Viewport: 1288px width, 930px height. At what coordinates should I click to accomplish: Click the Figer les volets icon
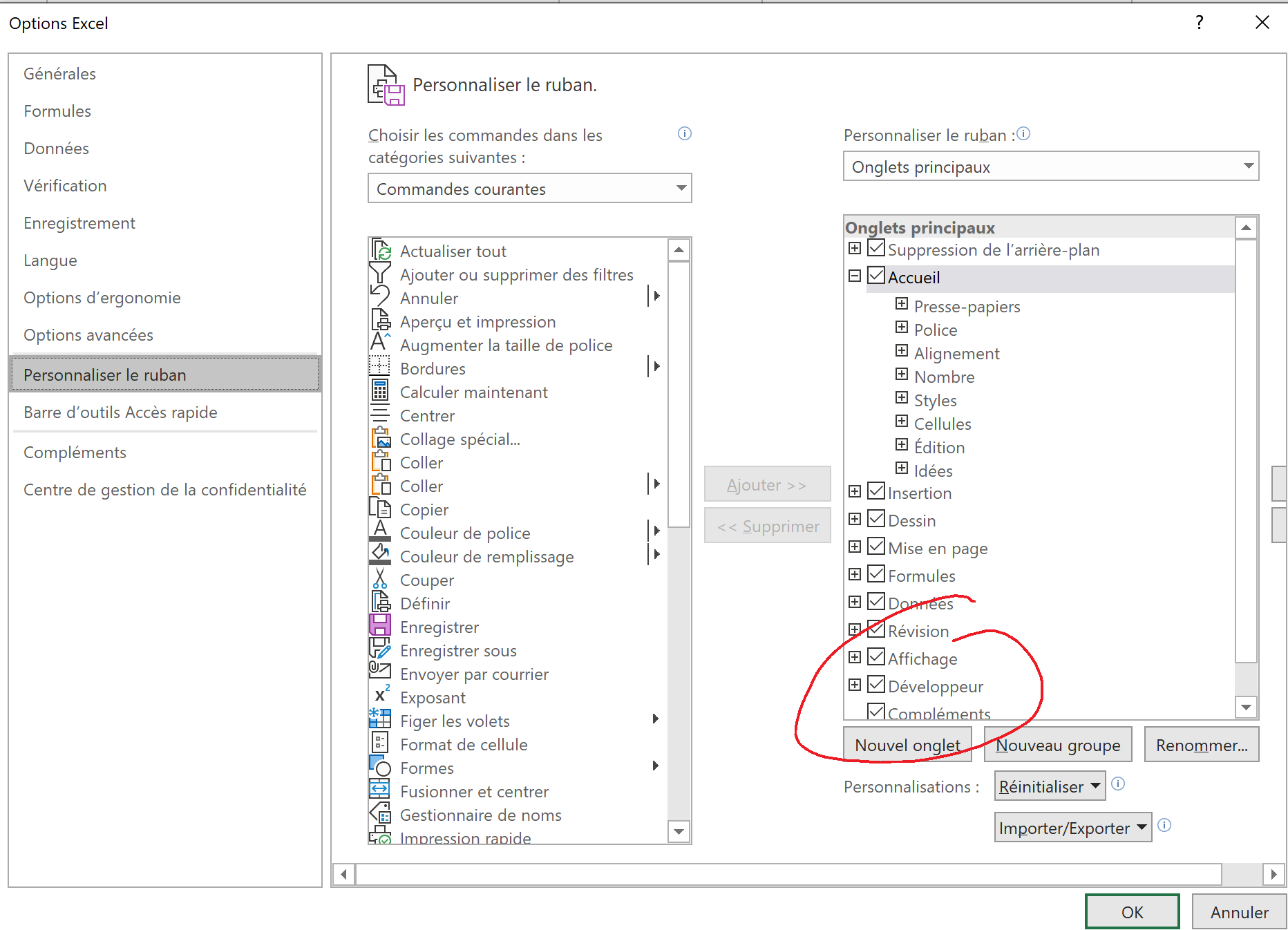pyautogui.click(x=380, y=719)
